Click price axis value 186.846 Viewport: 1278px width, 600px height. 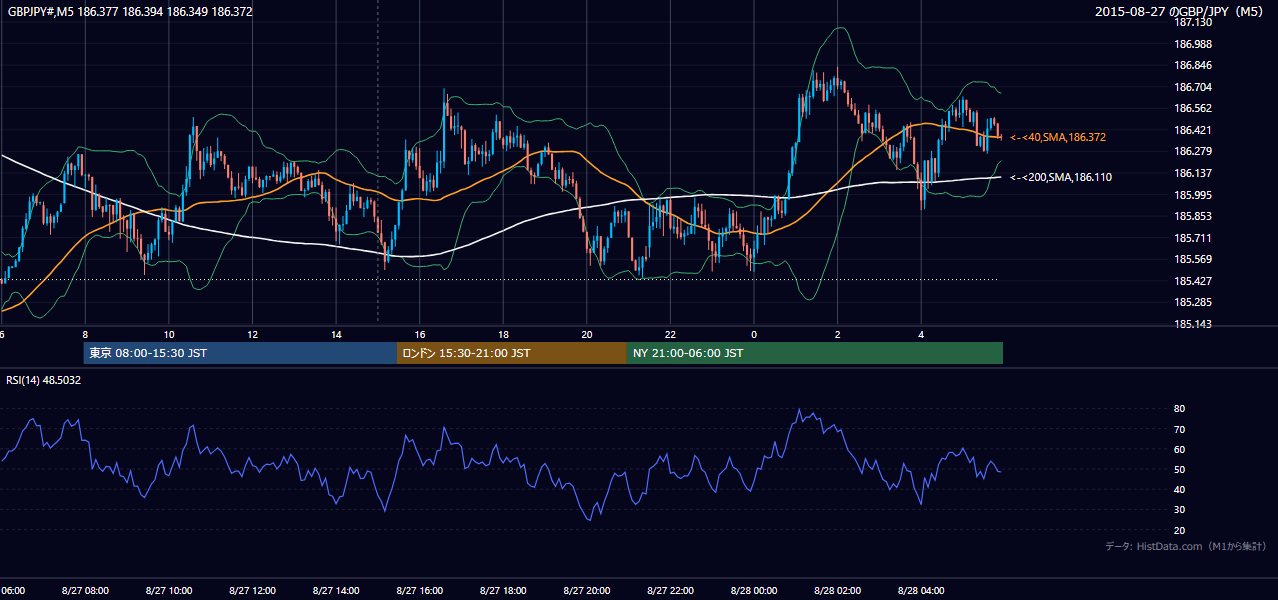1194,65
